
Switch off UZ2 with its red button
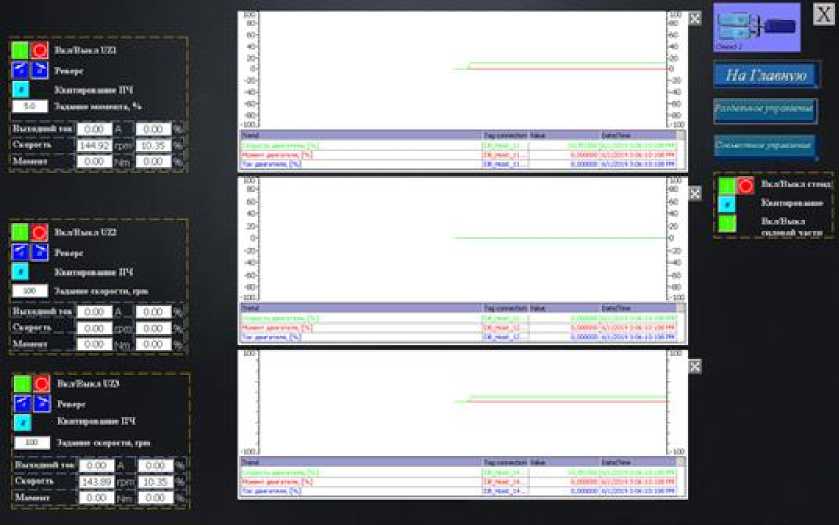39,232
